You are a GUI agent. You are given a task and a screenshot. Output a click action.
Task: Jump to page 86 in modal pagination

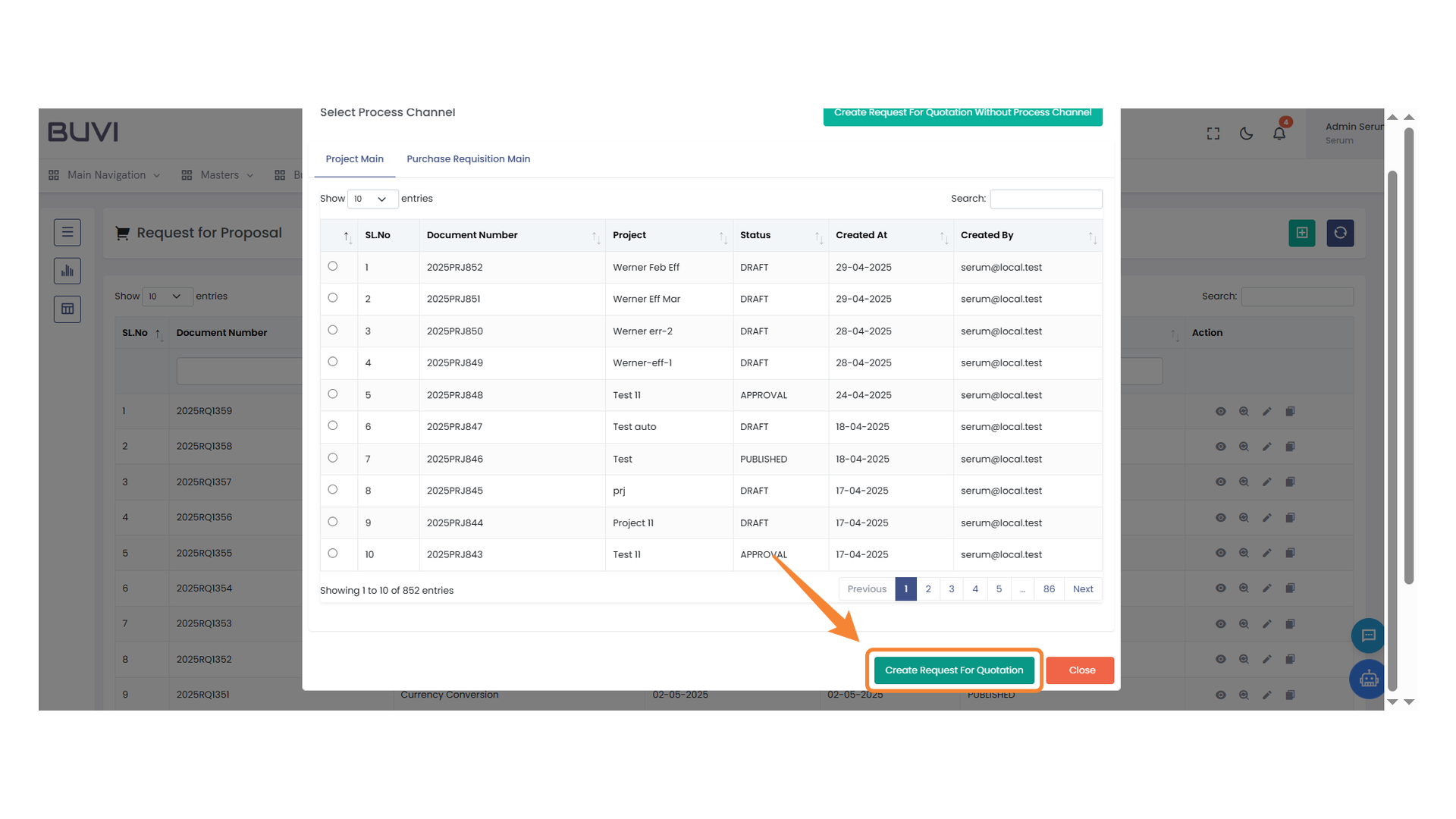1049,588
